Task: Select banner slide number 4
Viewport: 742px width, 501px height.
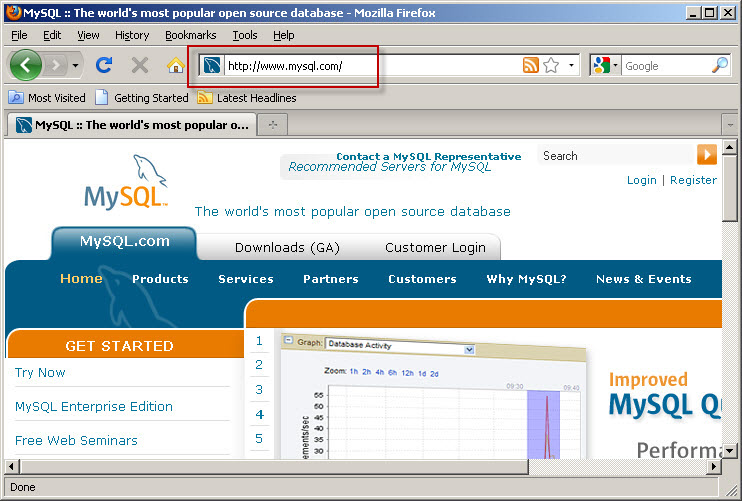Action: click(x=259, y=414)
